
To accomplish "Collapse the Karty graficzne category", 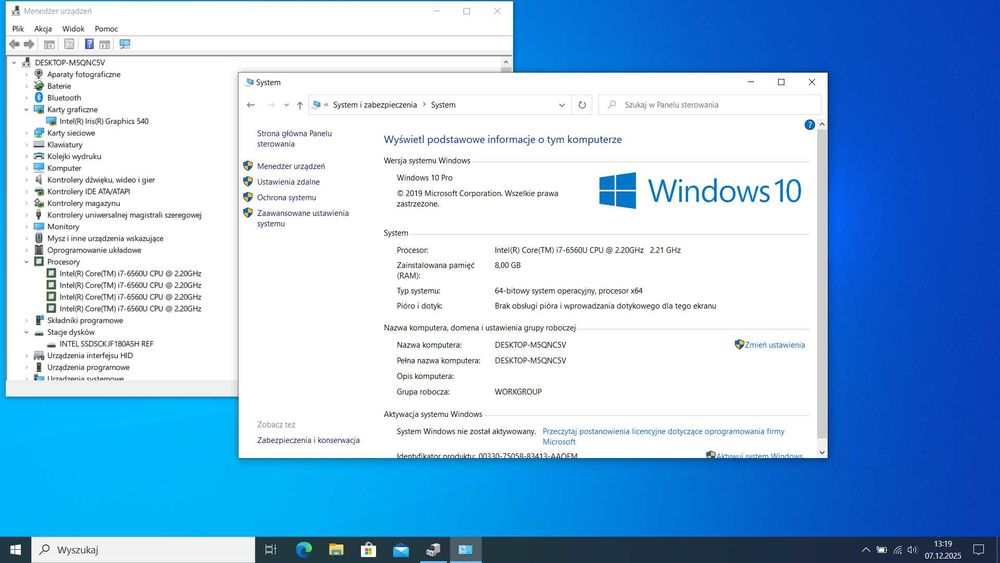I will (x=26, y=109).
